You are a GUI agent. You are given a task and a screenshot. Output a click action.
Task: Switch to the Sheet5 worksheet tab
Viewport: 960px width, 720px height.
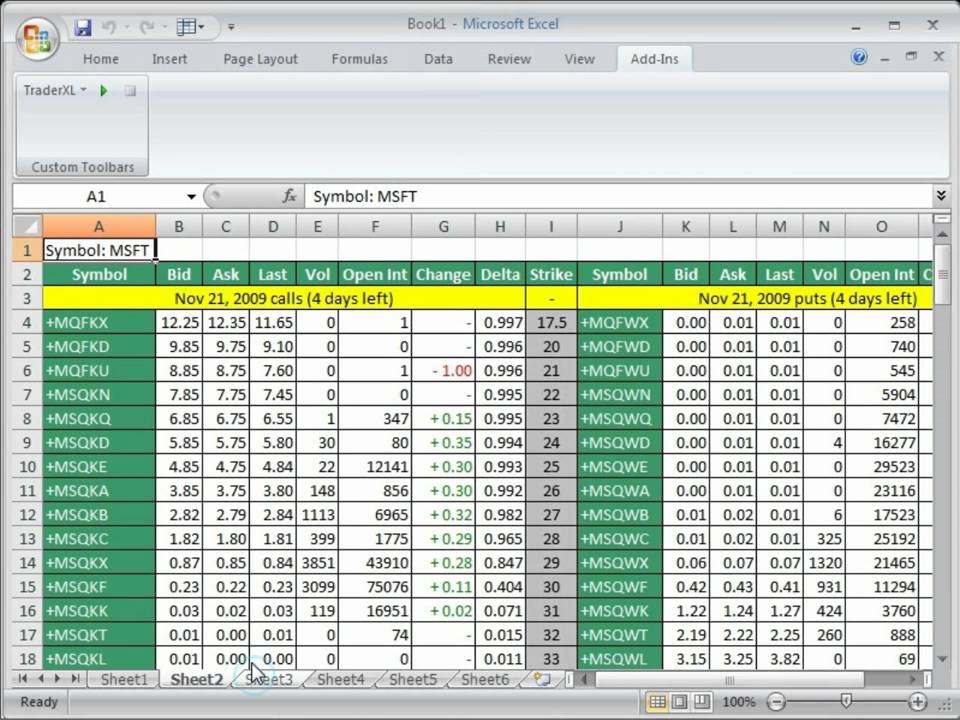[x=413, y=679]
